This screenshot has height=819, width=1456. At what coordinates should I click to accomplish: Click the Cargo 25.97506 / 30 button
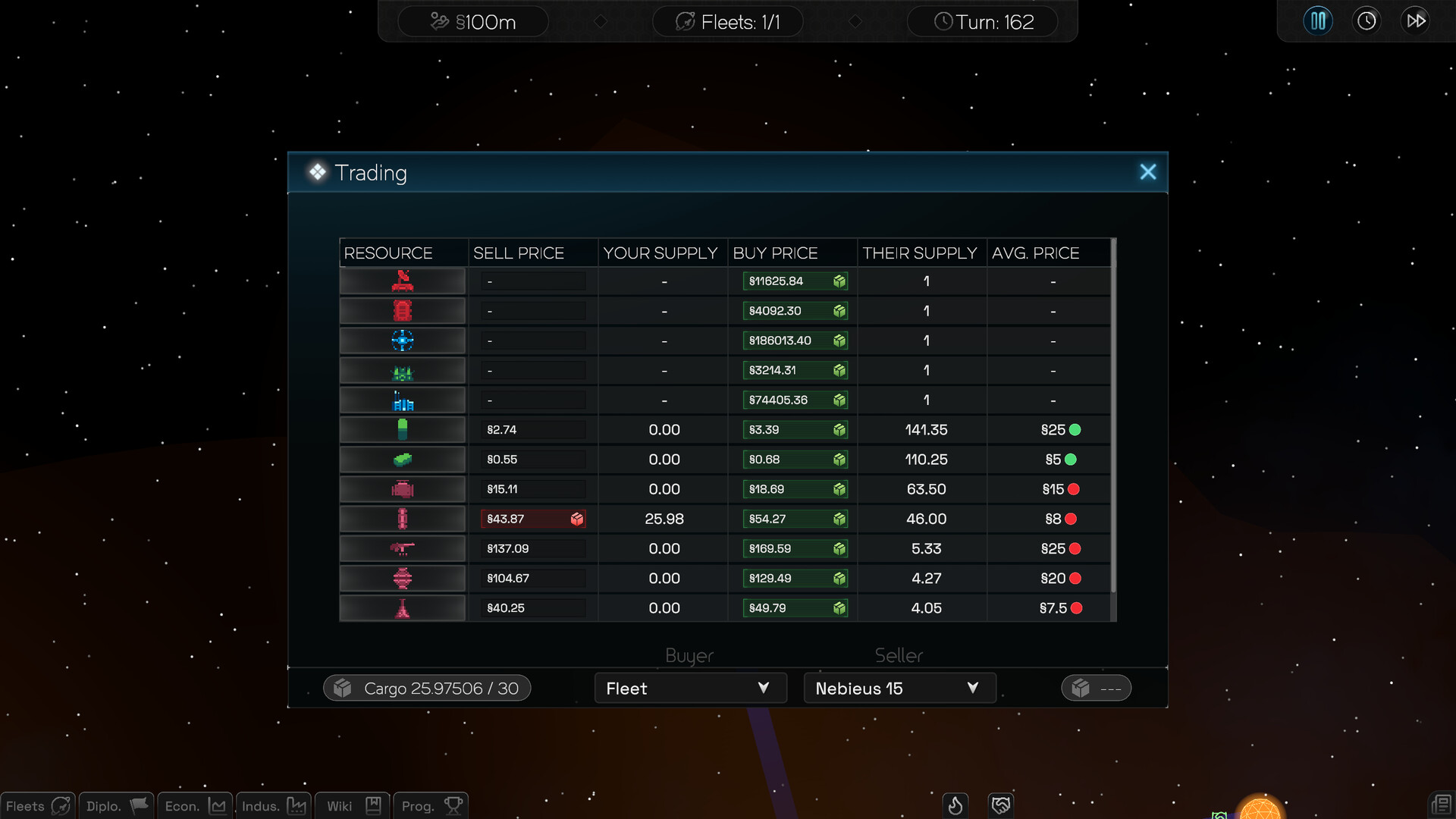point(427,689)
